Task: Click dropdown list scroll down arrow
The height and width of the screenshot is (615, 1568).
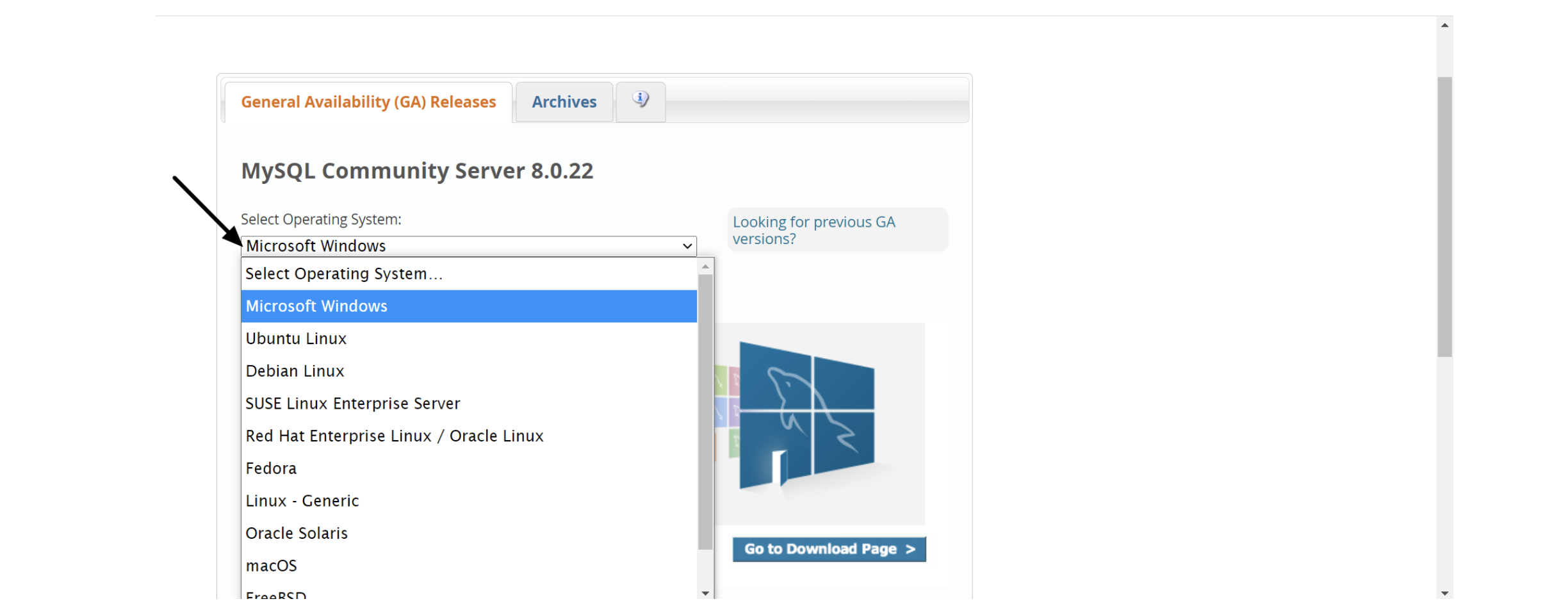Action: [x=705, y=593]
